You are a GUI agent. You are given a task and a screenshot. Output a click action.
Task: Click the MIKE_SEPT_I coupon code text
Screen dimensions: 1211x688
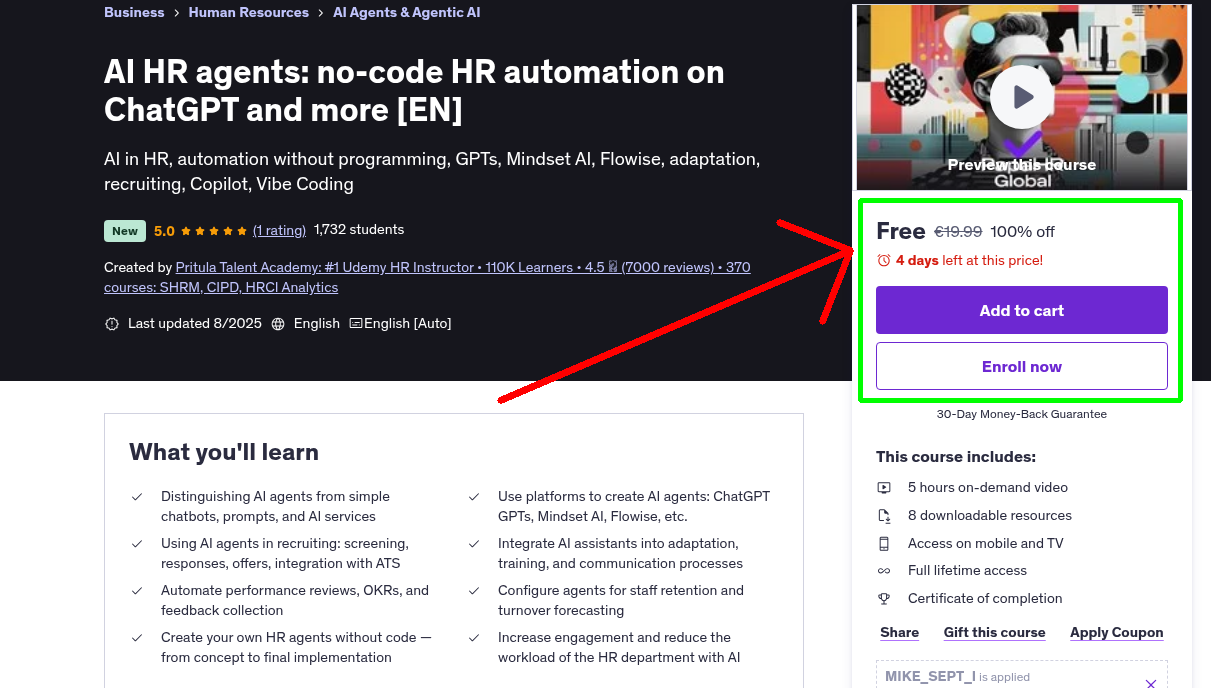[x=930, y=677]
